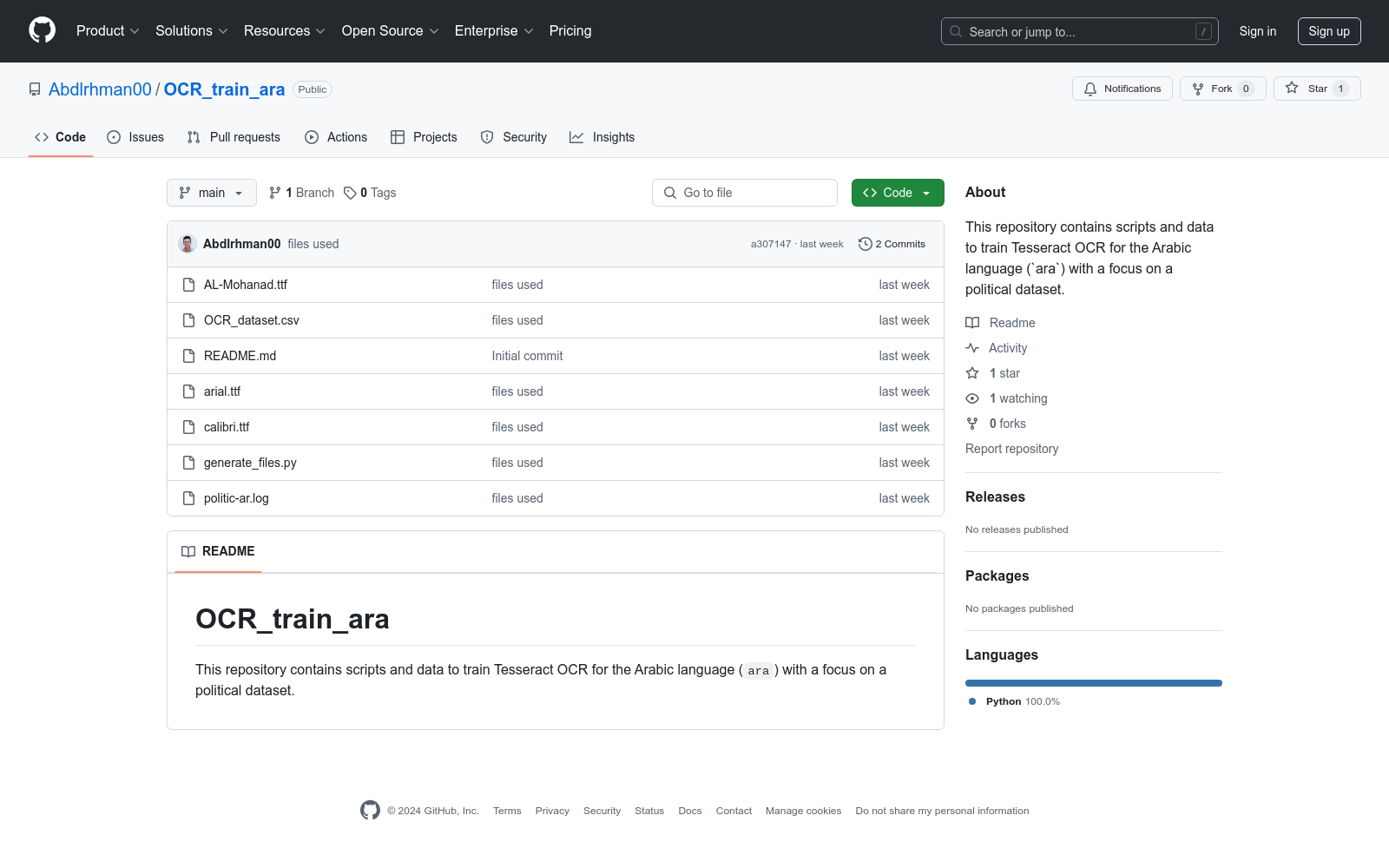Open the Projects tab
Image resolution: width=1389 pixels, height=868 pixels.
point(424,137)
